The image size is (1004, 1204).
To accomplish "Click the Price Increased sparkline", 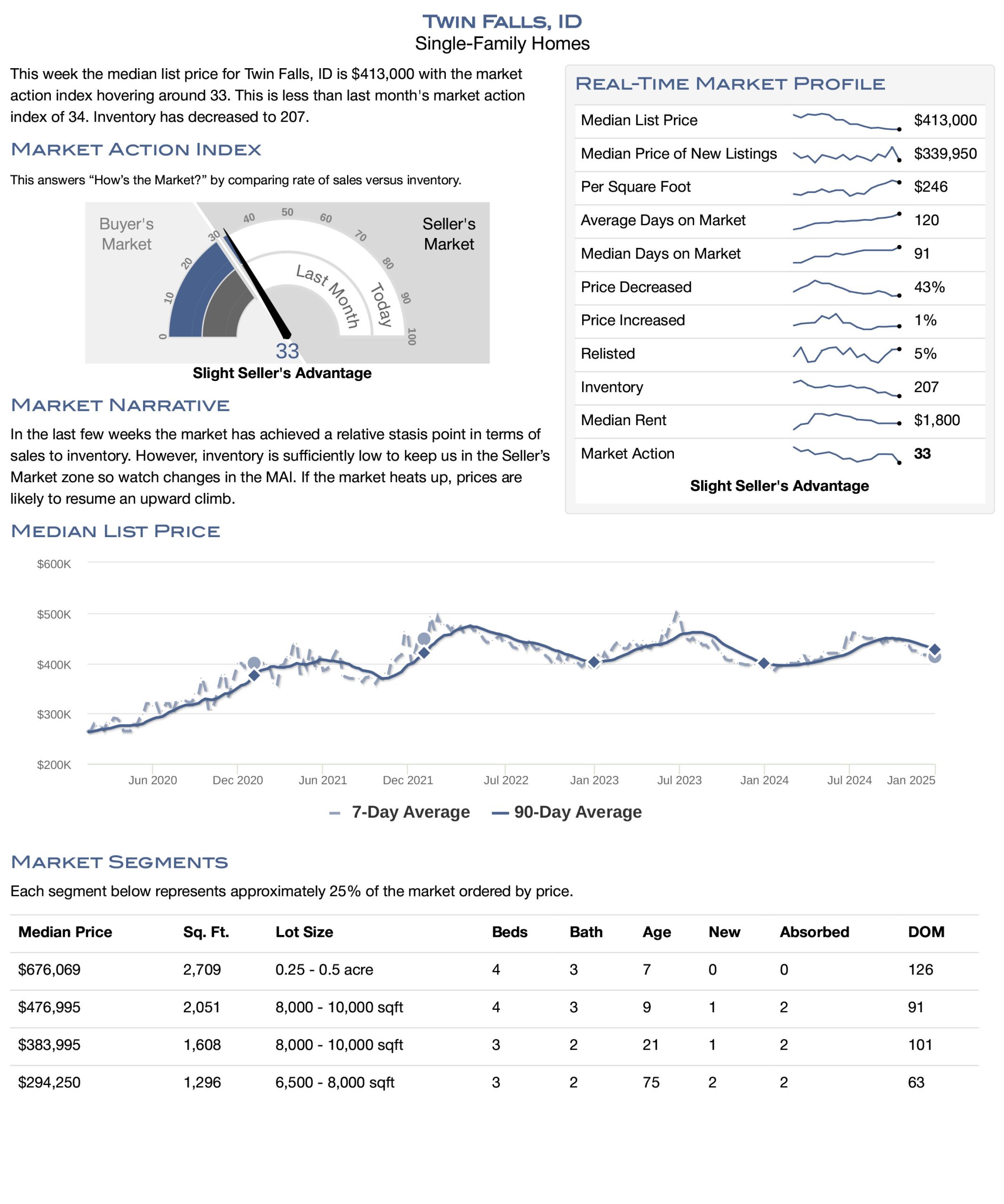I will point(847,321).
